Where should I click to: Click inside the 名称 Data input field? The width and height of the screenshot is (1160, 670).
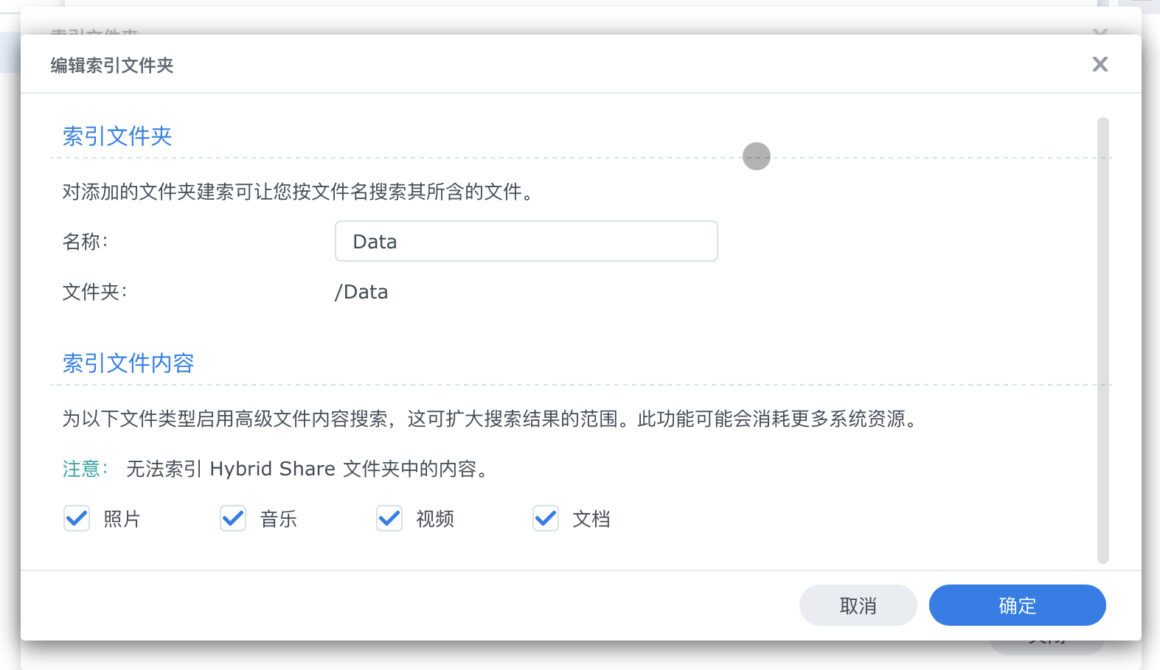pyautogui.click(x=526, y=241)
